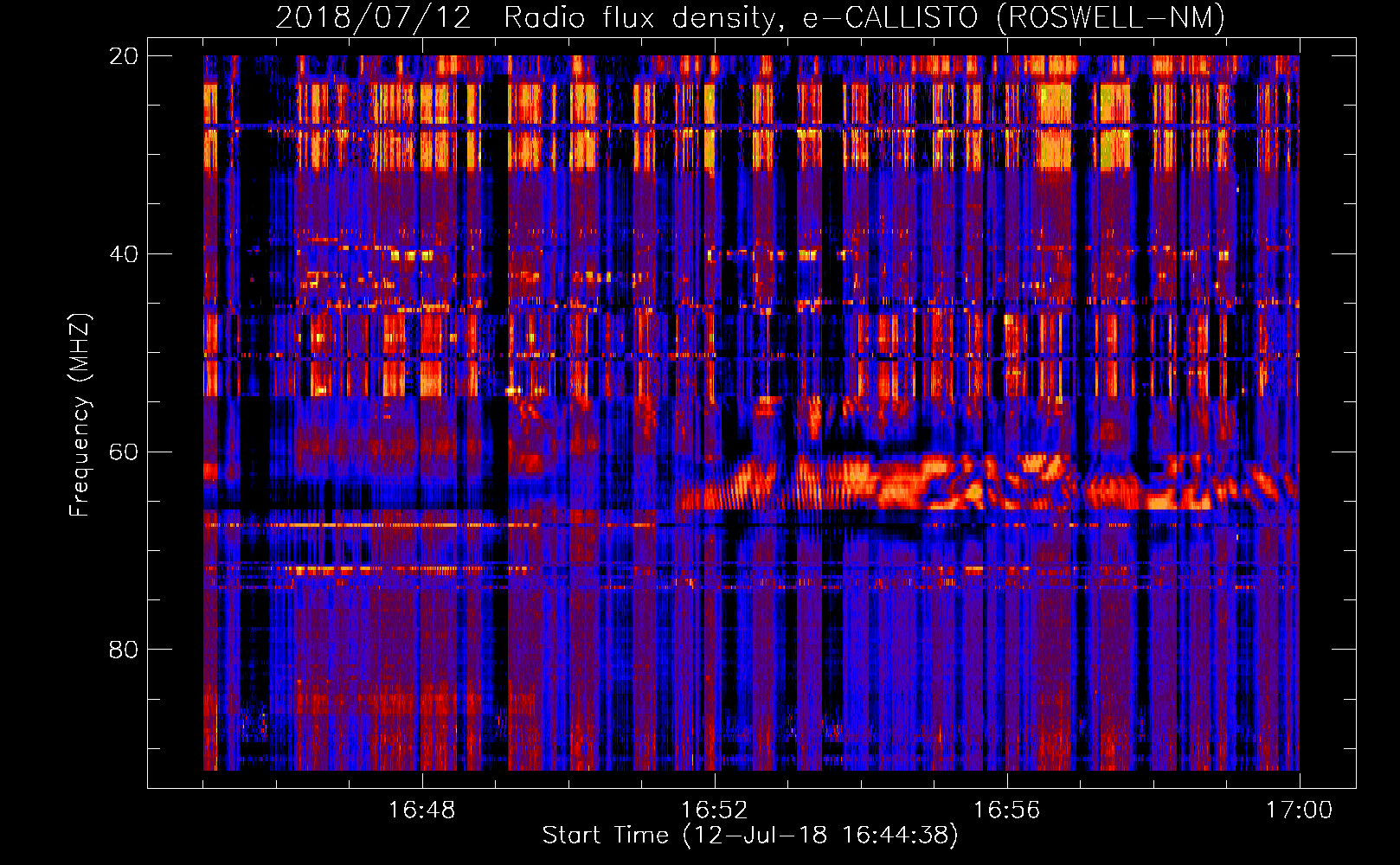Click the 80 frequency tick label
Image resolution: width=1400 pixels, height=865 pixels.
(123, 649)
